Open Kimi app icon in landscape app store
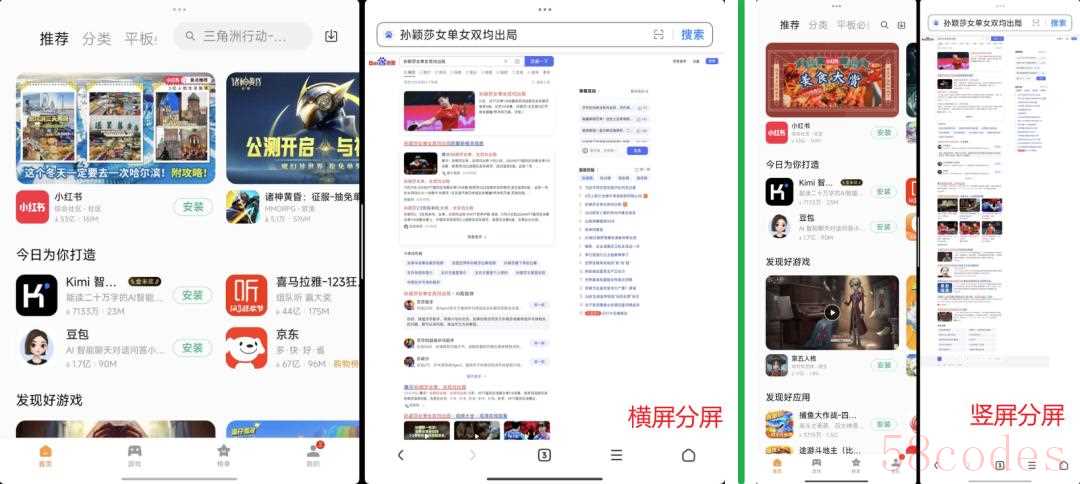The width and height of the screenshot is (1080, 484). pyautogui.click(x=37, y=295)
